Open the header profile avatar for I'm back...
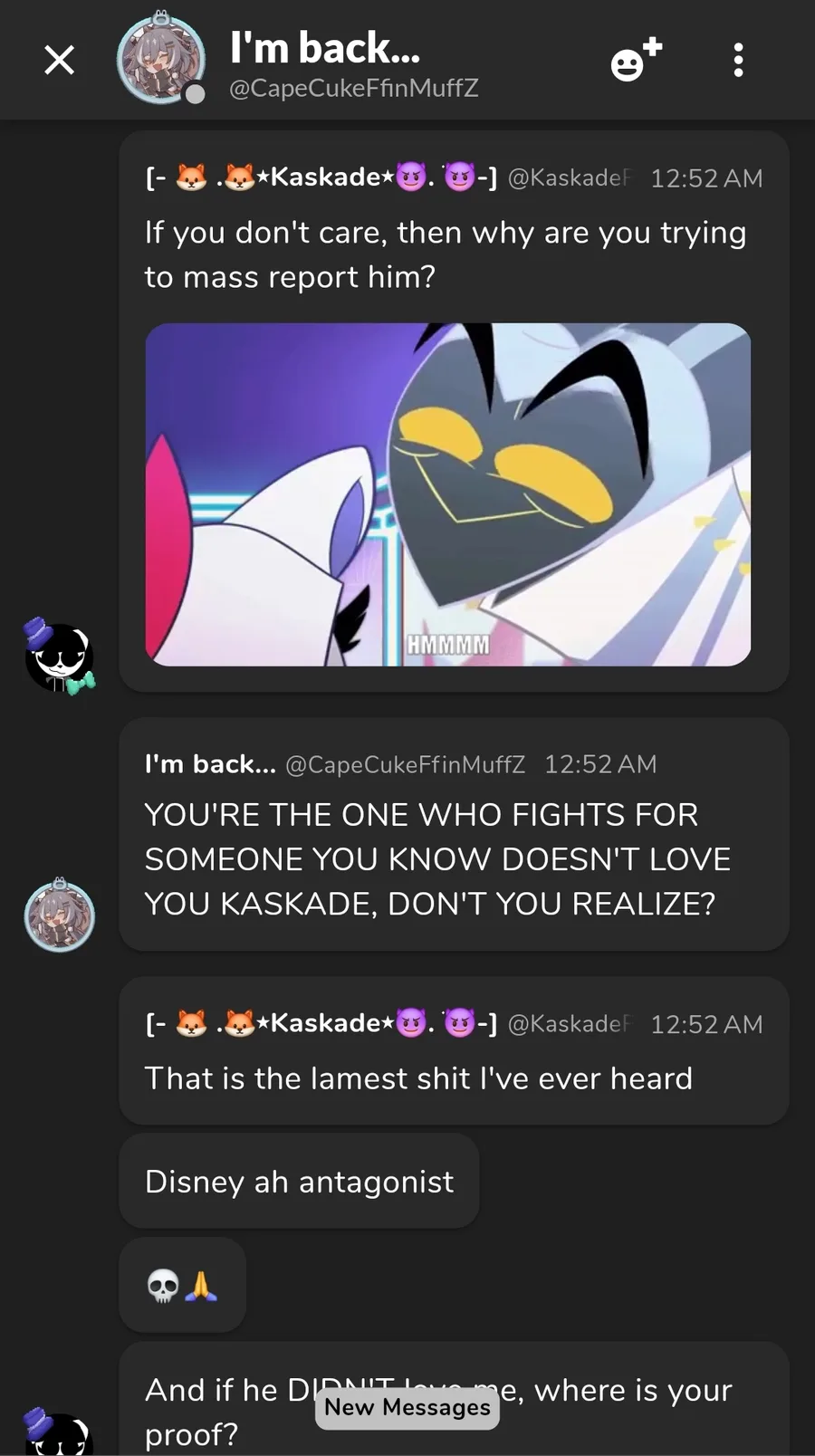The image size is (815, 1456). 161,61
